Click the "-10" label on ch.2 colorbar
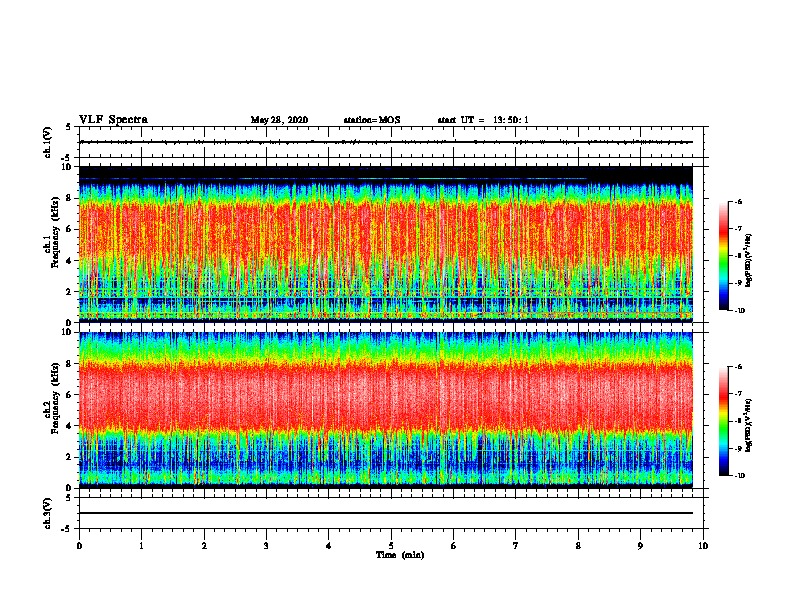The height and width of the screenshot is (612, 792). (x=739, y=475)
